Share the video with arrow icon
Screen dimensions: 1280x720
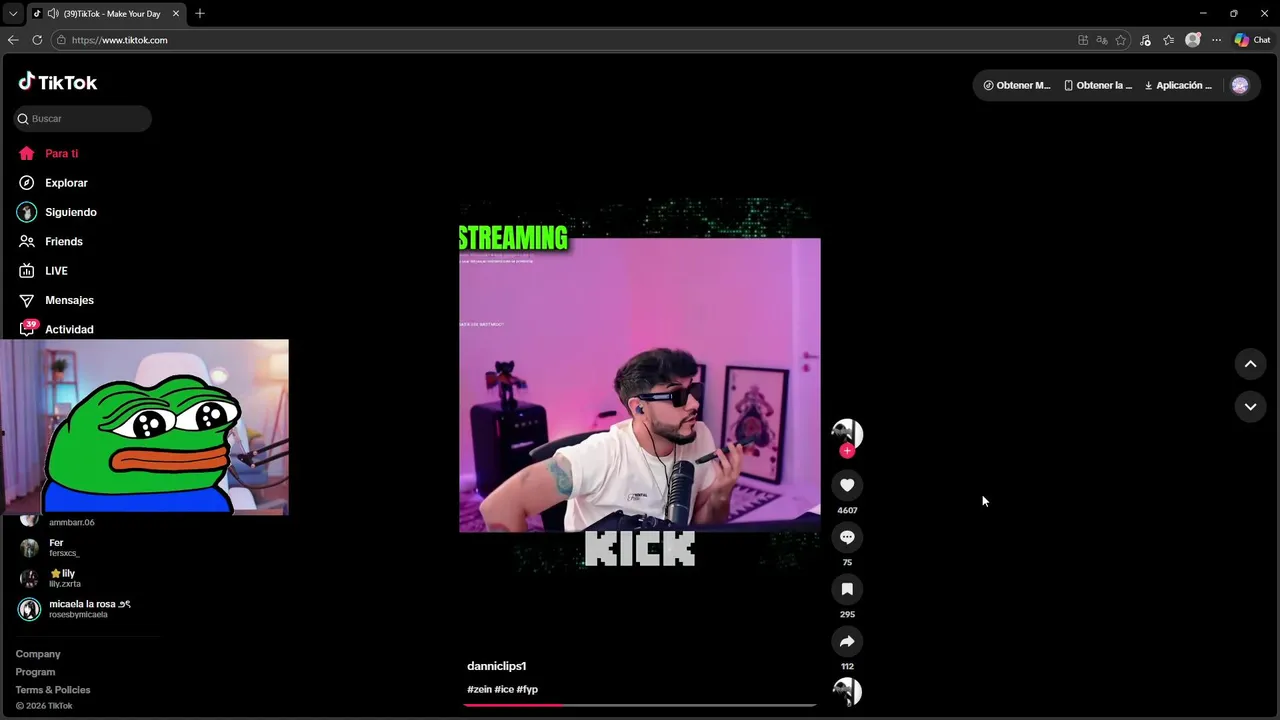click(847, 641)
